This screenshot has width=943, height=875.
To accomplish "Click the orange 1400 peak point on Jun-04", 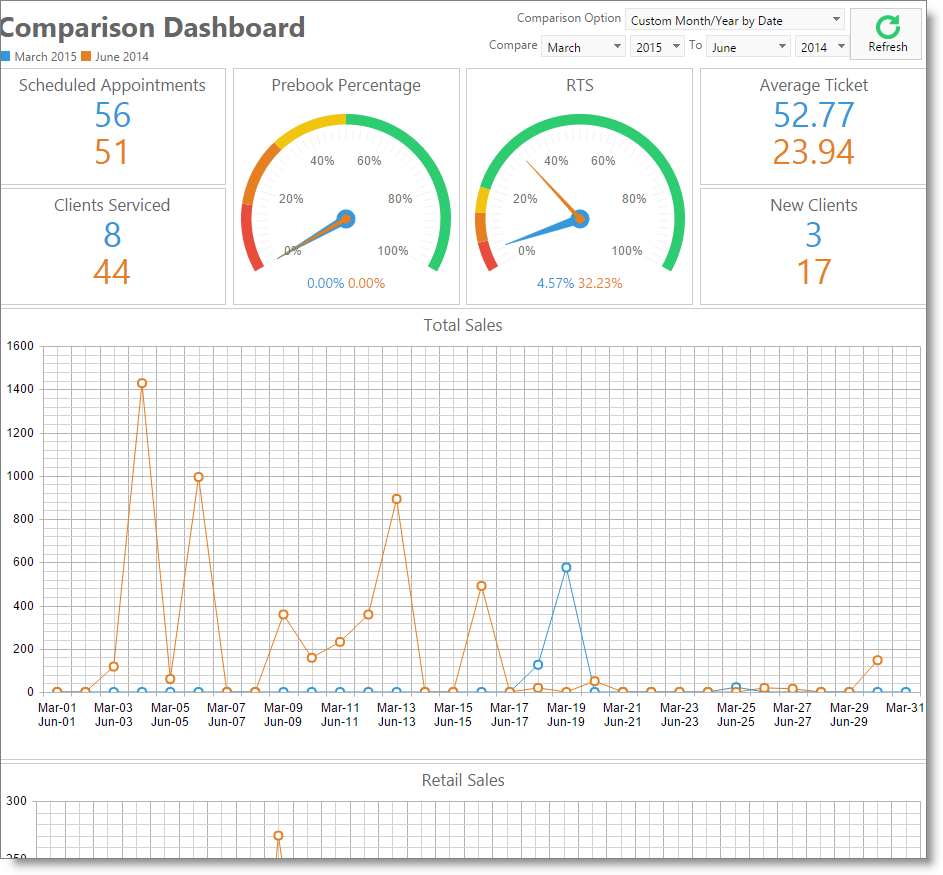I will [x=142, y=383].
